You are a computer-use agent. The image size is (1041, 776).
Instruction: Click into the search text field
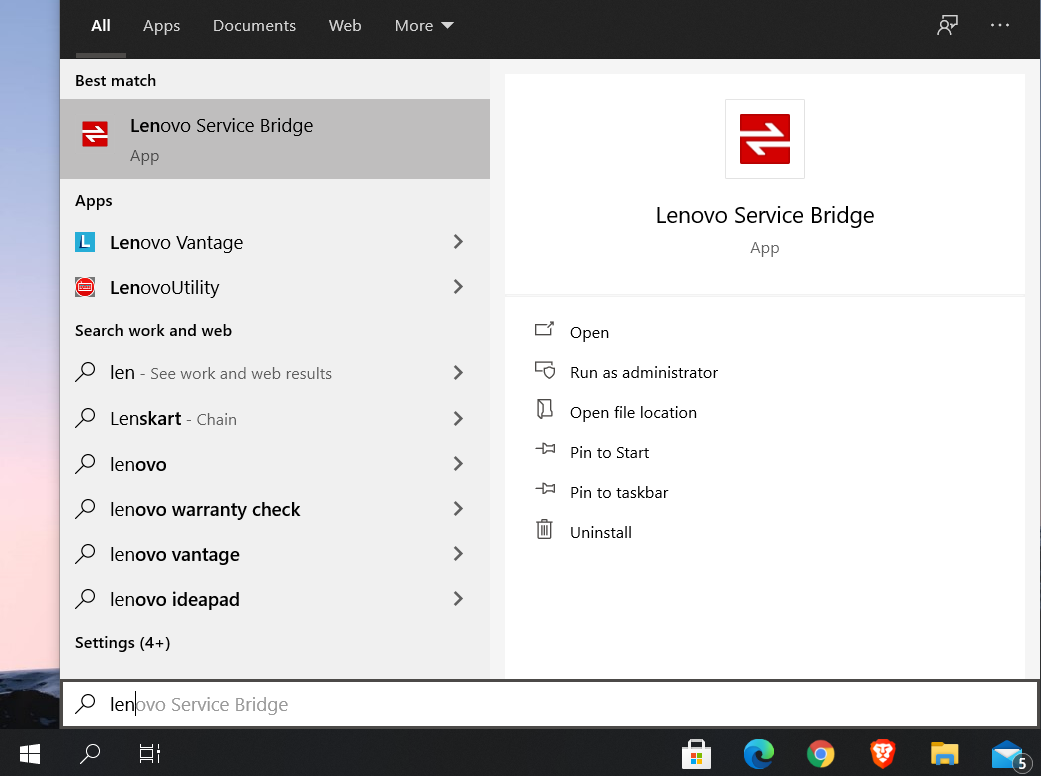tap(550, 704)
